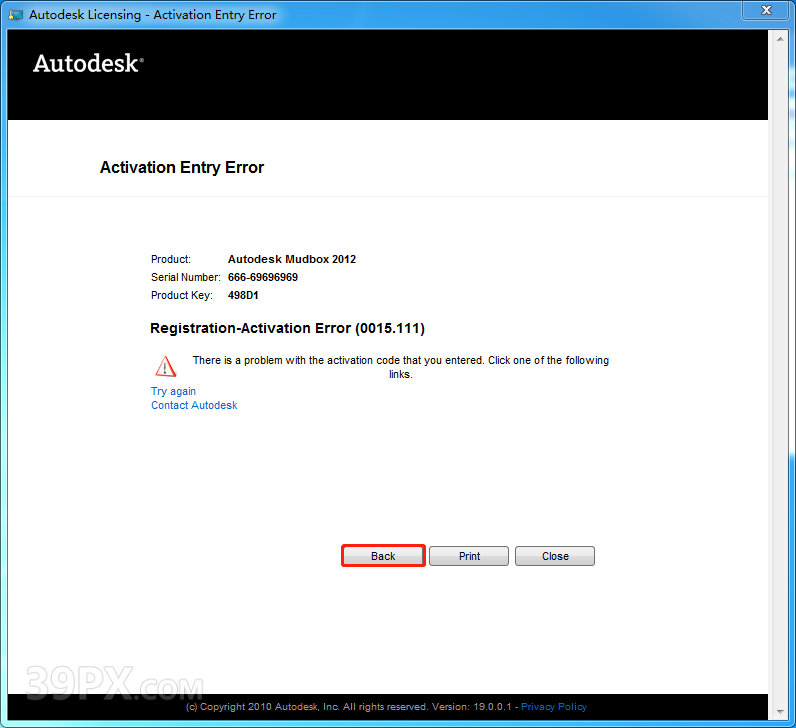
Task: Open the Privacy Policy link
Action: click(x=553, y=706)
